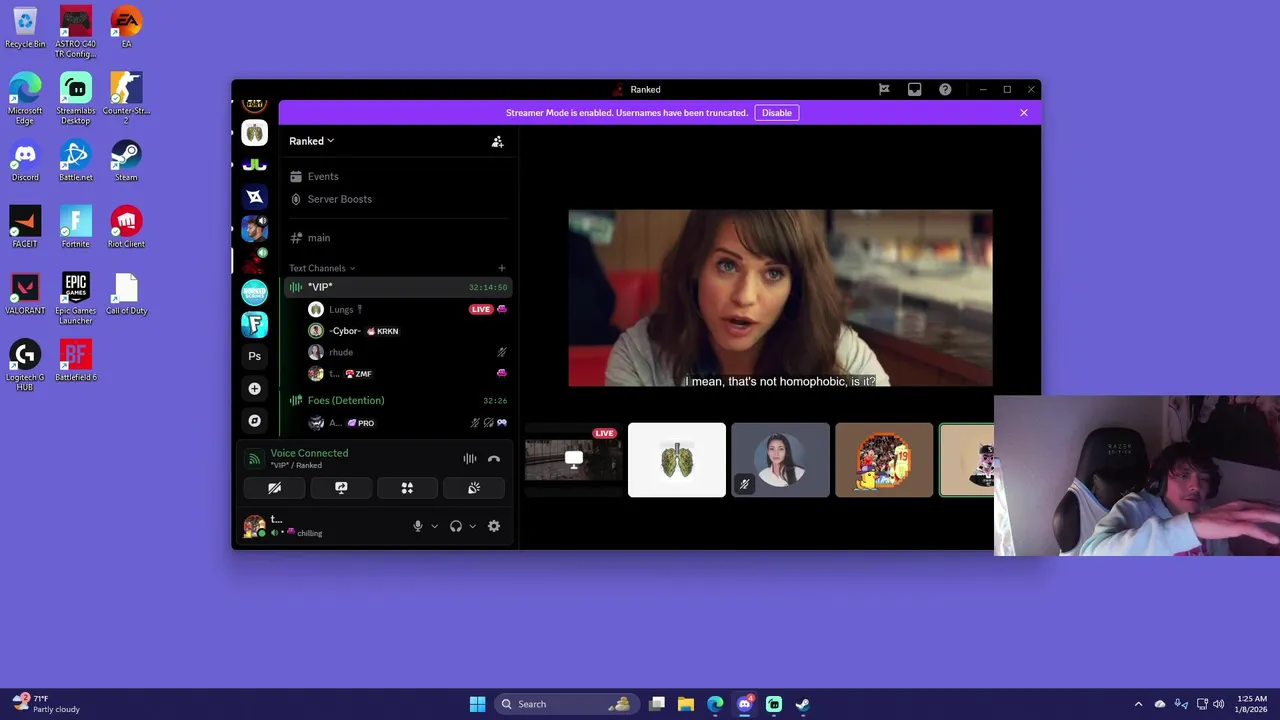The height and width of the screenshot is (720, 1280).
Task: Open the Discover compass icon
Action: coord(254,420)
